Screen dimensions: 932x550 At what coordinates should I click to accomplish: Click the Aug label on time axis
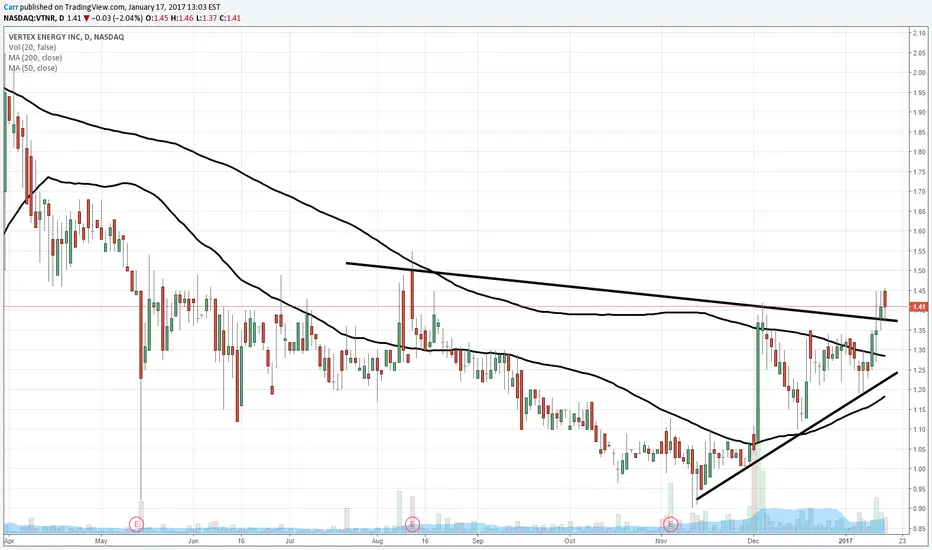(377, 541)
